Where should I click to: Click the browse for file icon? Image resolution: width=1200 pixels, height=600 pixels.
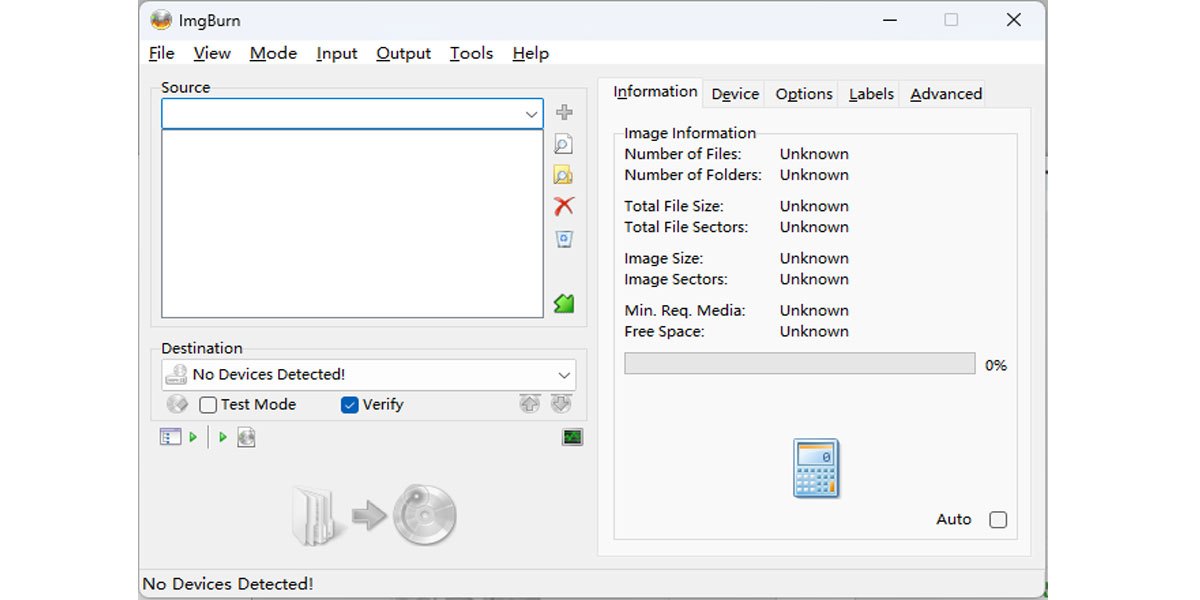[564, 144]
